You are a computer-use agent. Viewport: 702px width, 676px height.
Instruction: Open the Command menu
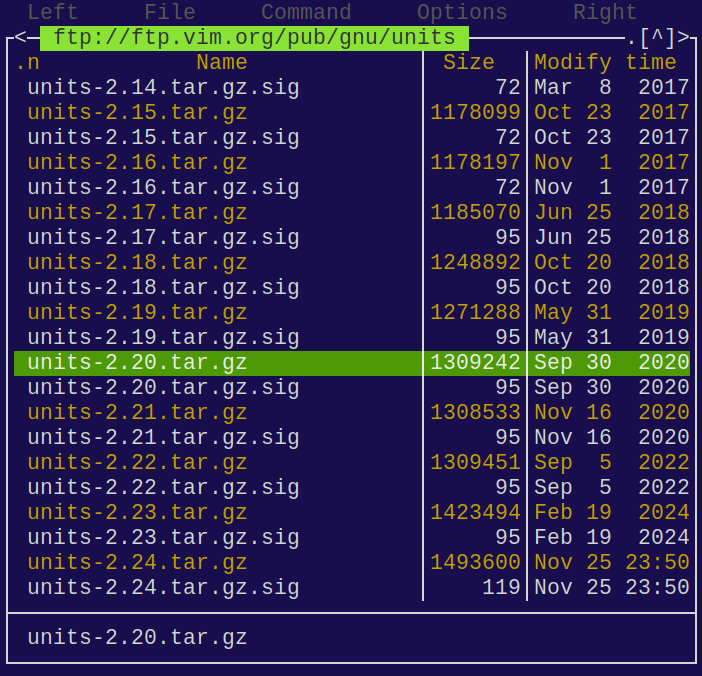[x=306, y=13]
